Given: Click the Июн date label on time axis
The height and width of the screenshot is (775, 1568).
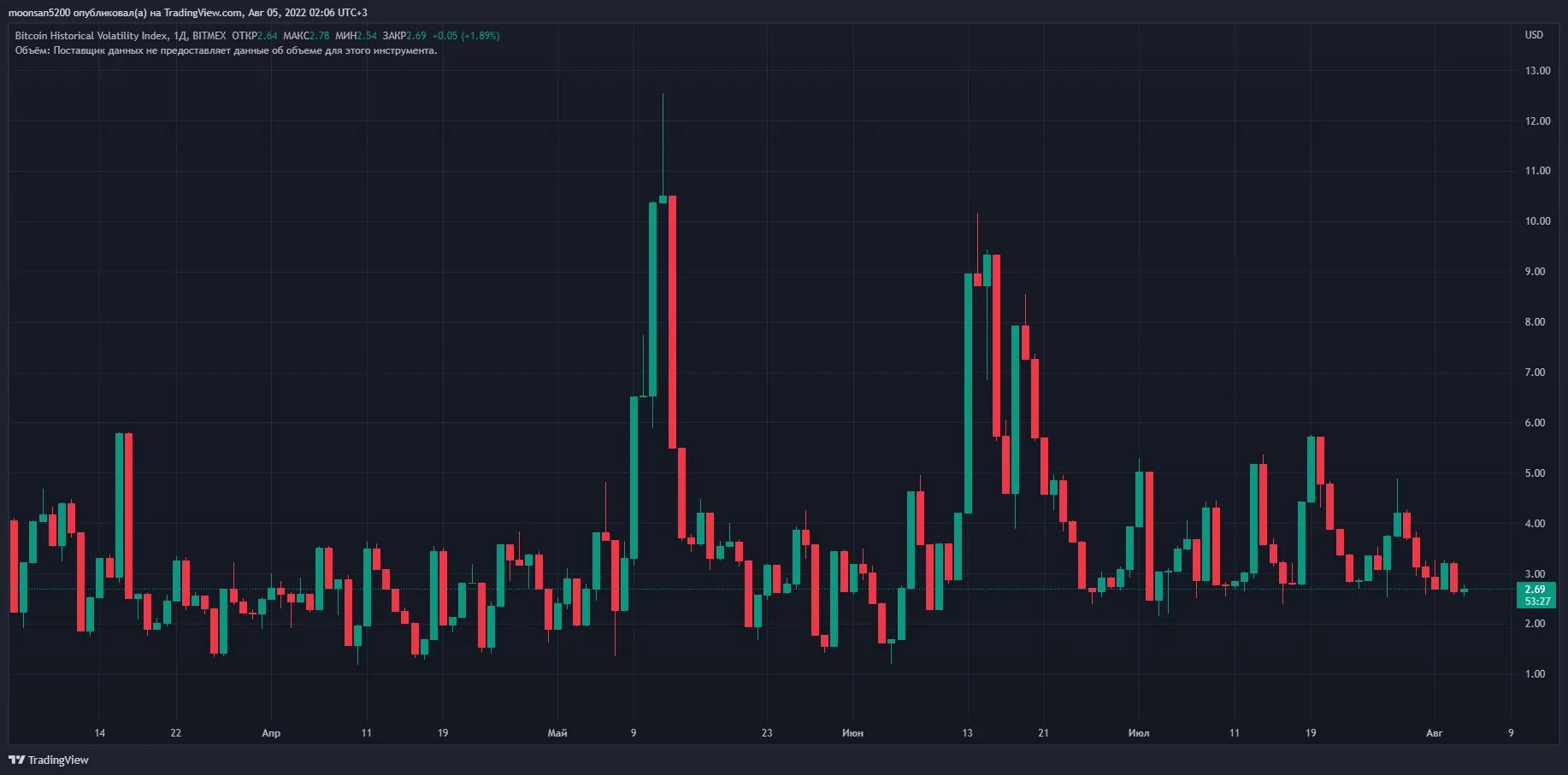Looking at the screenshot, I should [x=852, y=733].
